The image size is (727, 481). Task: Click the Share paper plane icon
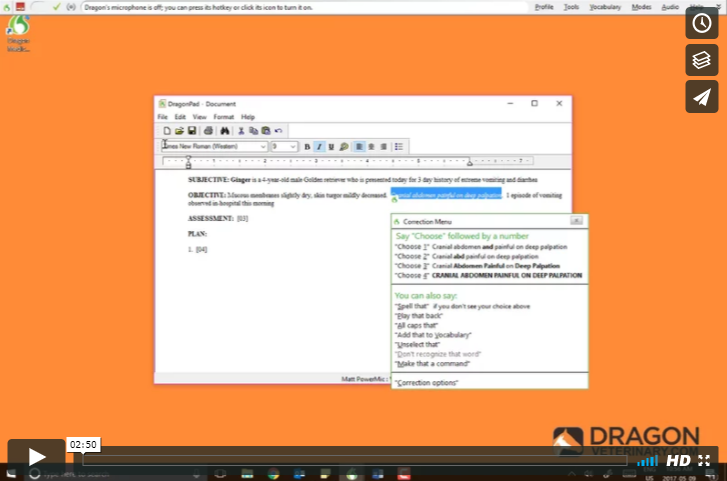pos(702,97)
